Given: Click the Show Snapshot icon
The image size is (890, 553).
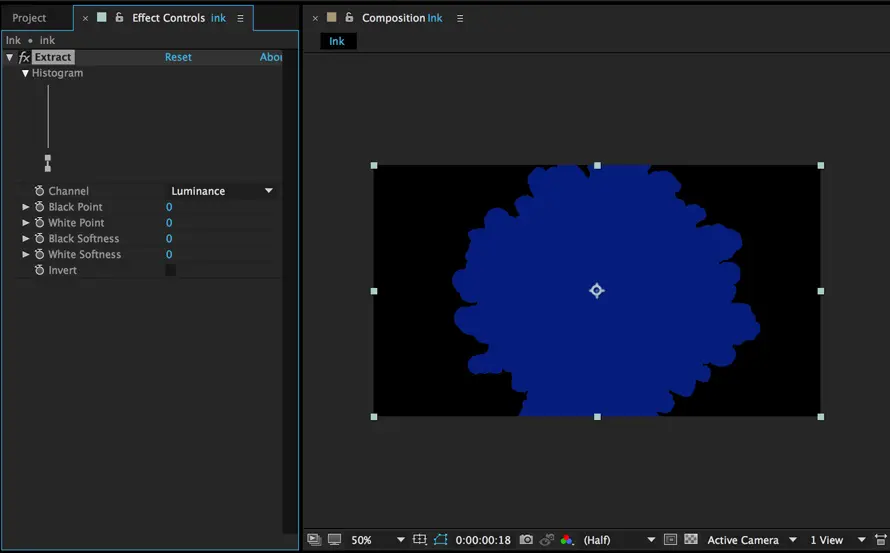Looking at the screenshot, I should click(x=547, y=539).
